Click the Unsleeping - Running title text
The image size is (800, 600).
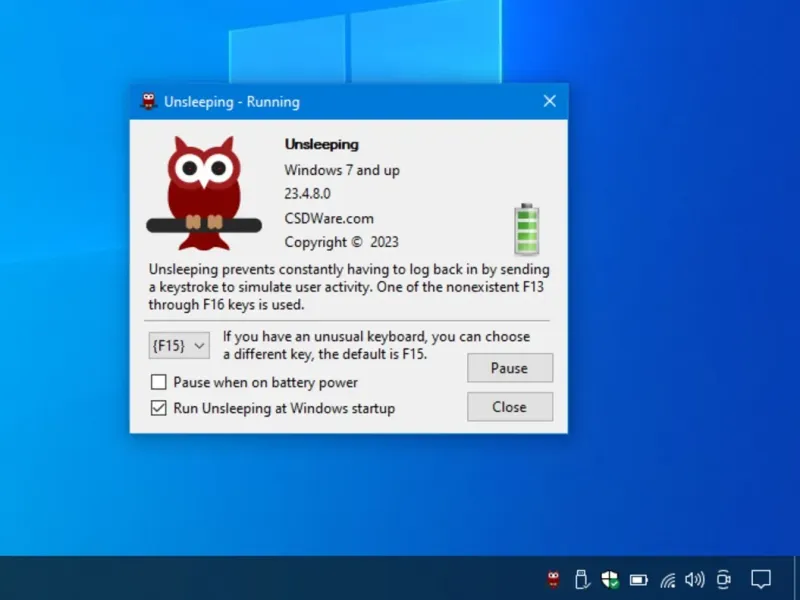[232, 102]
